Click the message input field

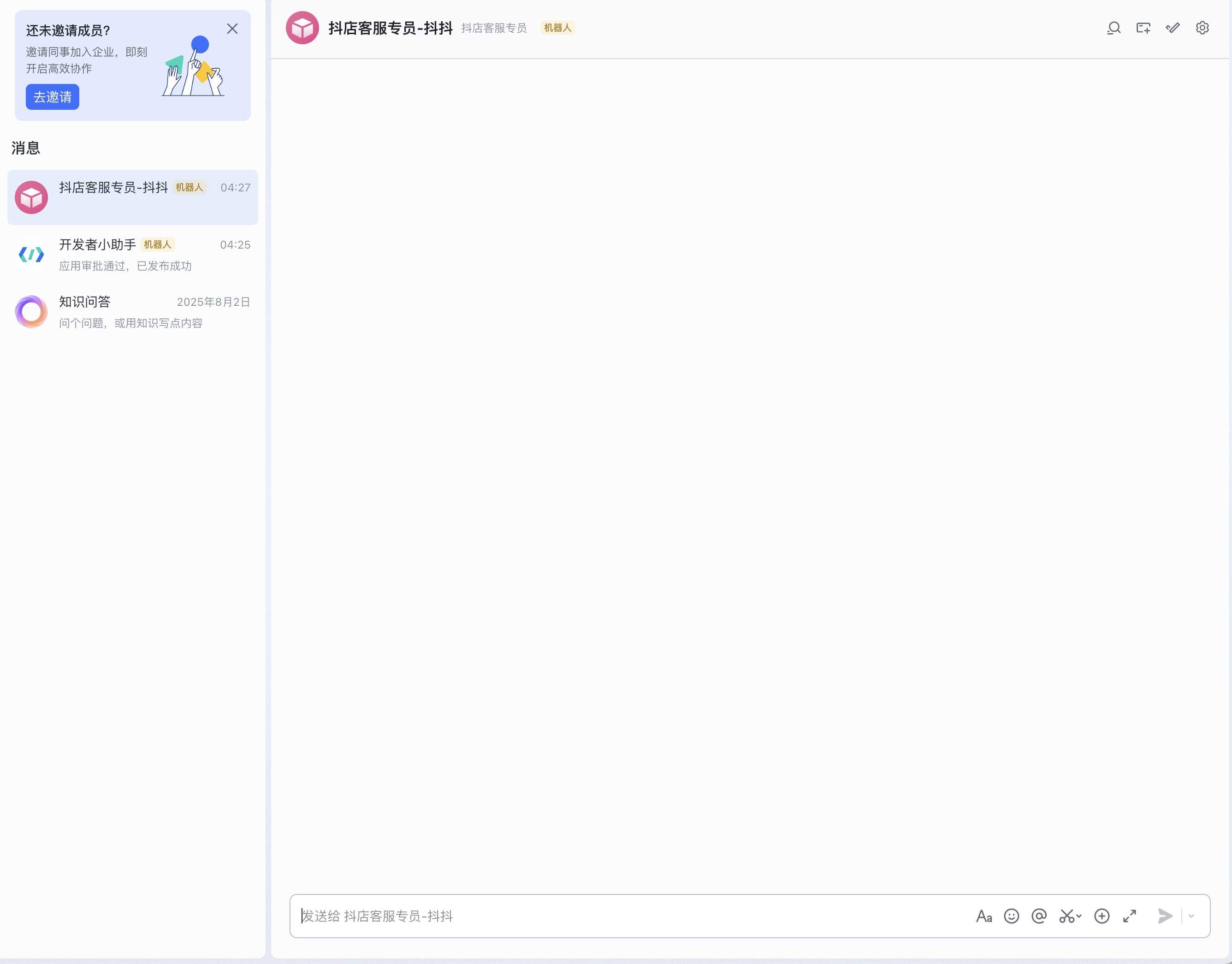pos(621,916)
